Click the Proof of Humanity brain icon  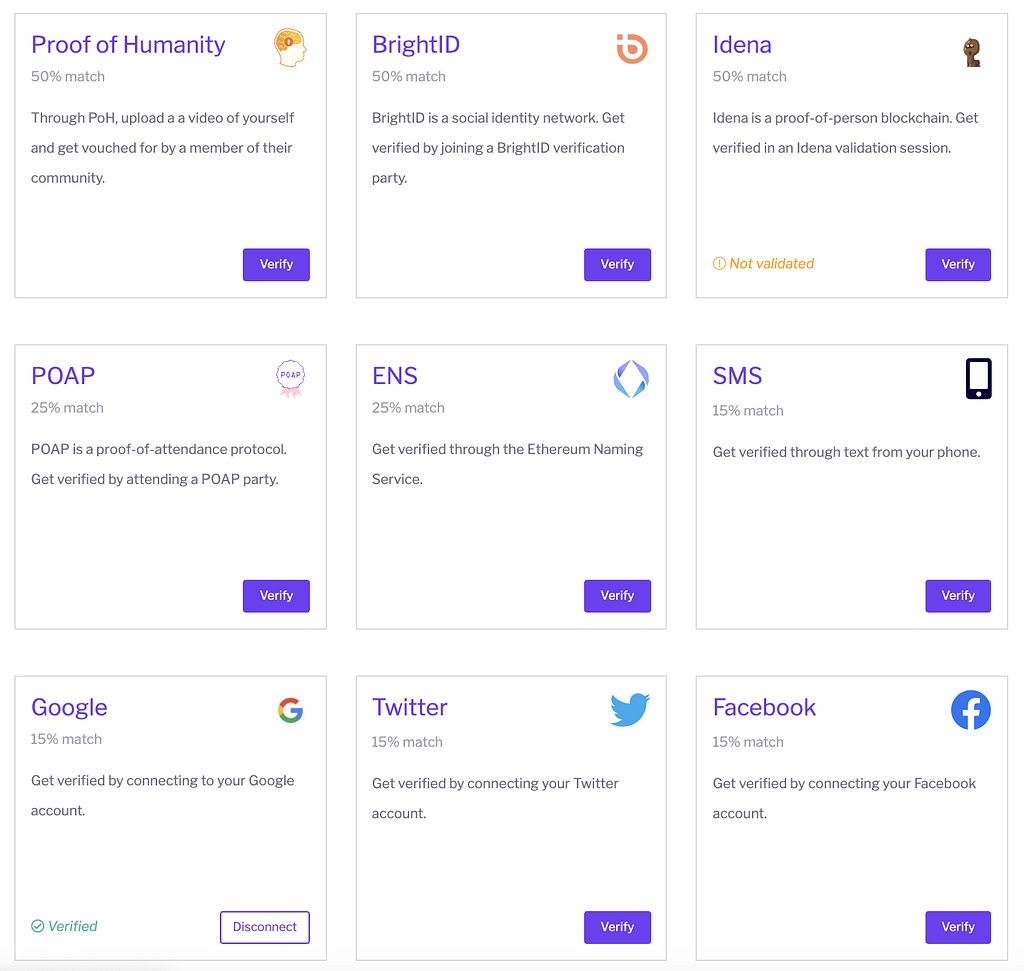pos(290,48)
